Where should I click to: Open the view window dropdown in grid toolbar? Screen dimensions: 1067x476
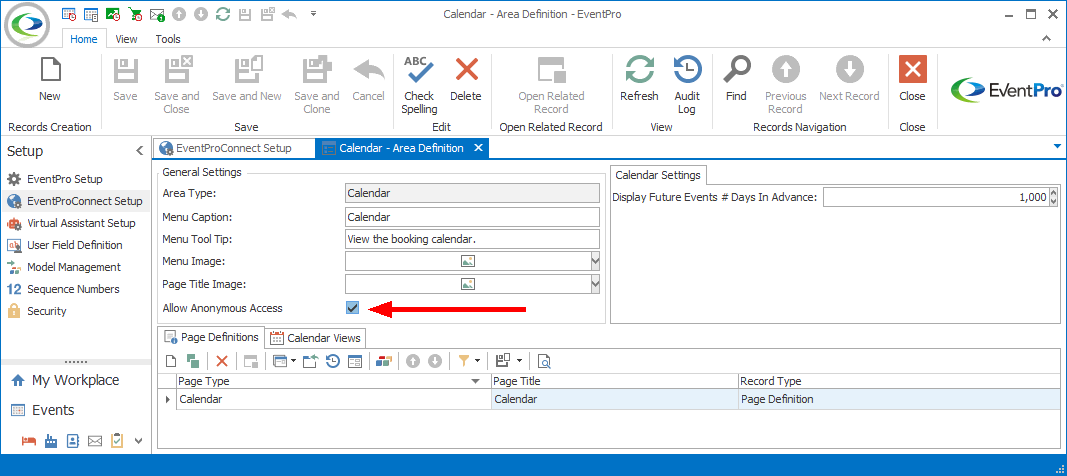point(293,361)
